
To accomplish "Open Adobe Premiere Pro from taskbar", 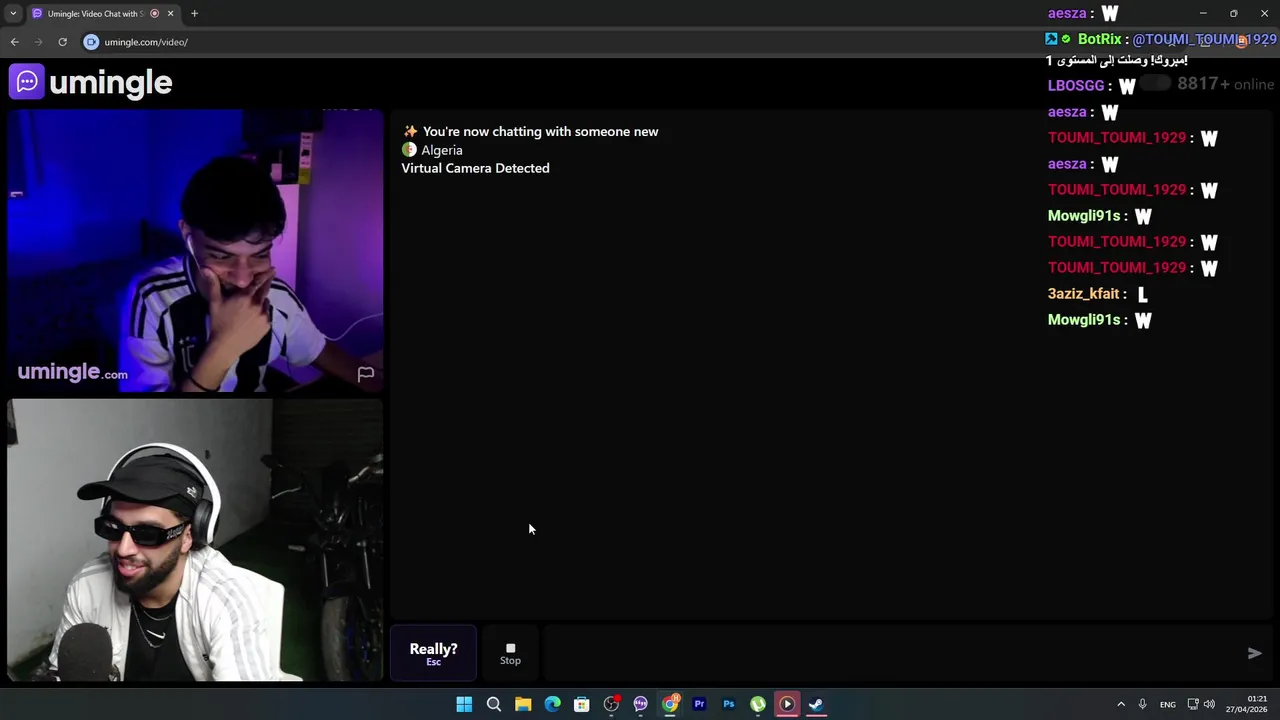I will click(699, 704).
